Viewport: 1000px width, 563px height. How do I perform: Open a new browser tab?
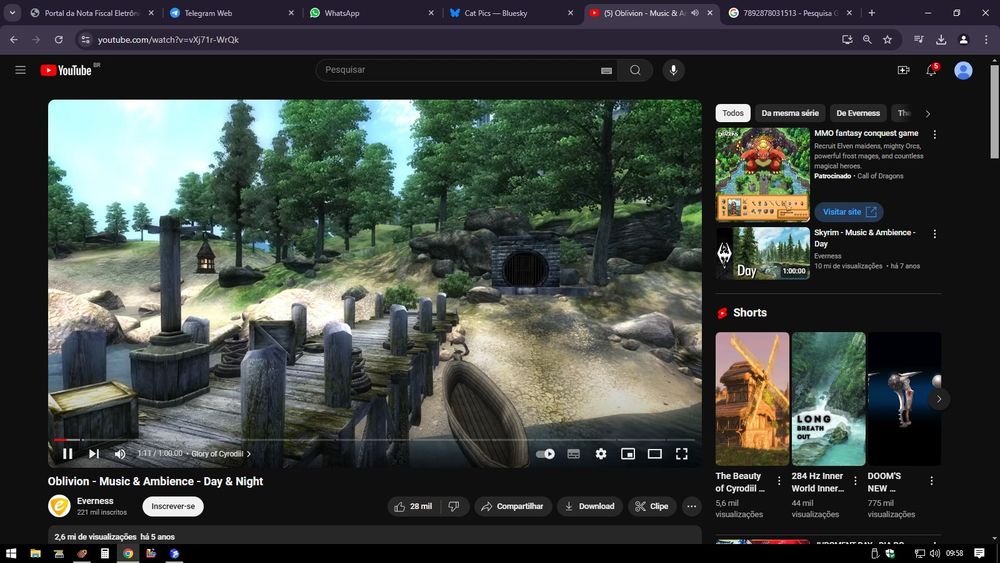(x=871, y=13)
